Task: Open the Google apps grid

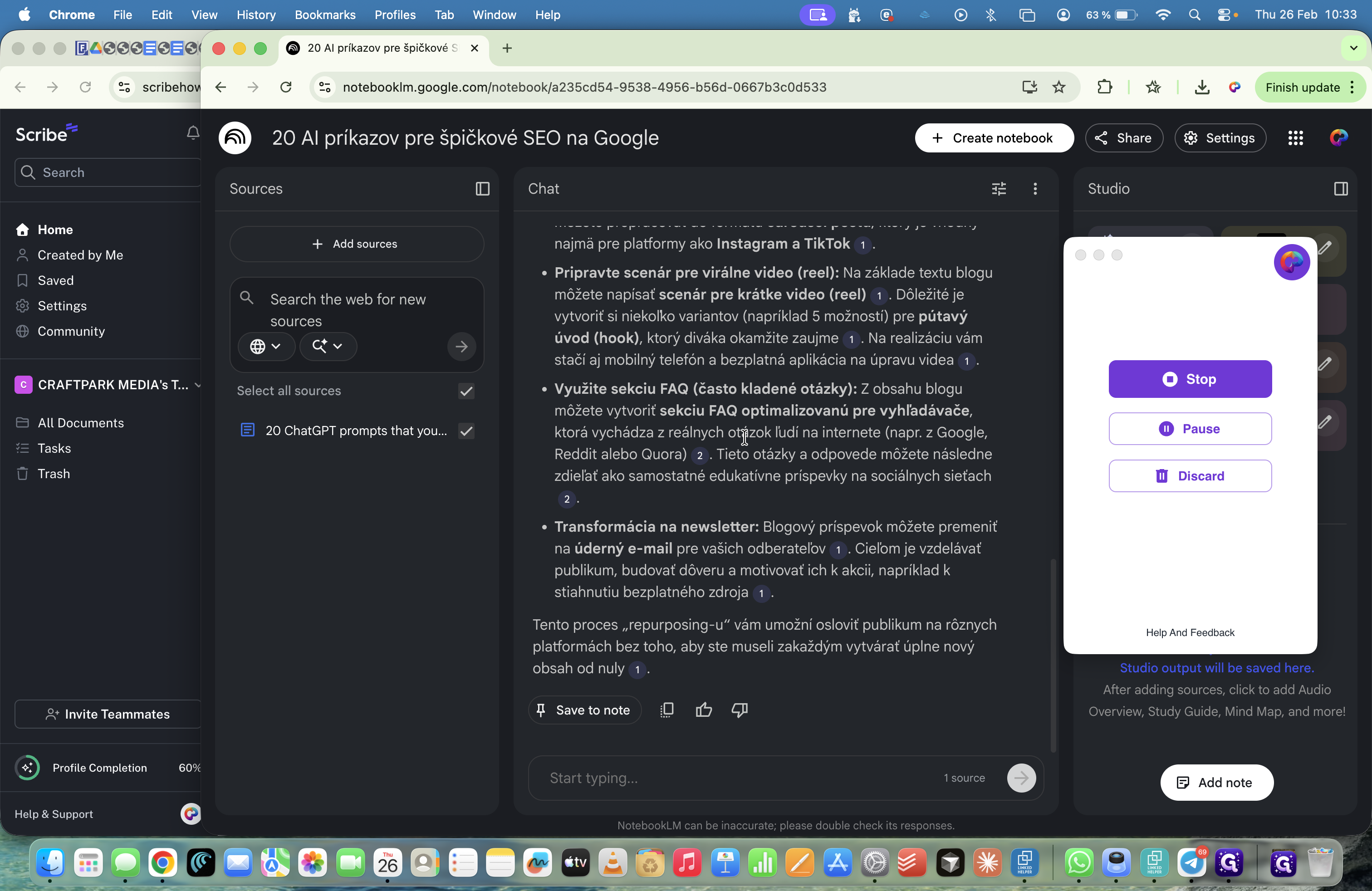Action: (1295, 138)
